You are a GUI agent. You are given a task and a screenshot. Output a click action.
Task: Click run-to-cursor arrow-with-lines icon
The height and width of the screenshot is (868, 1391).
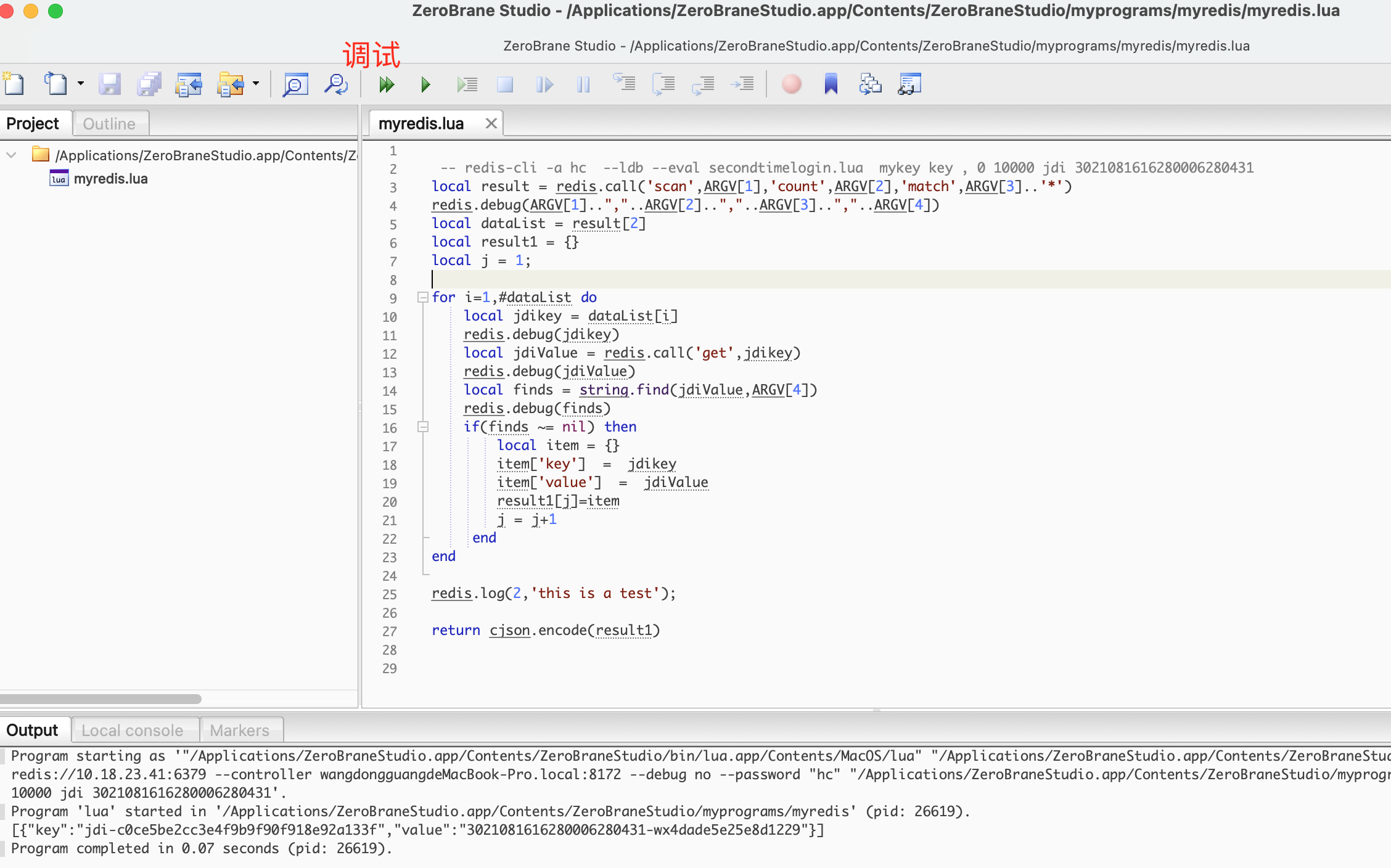742,83
